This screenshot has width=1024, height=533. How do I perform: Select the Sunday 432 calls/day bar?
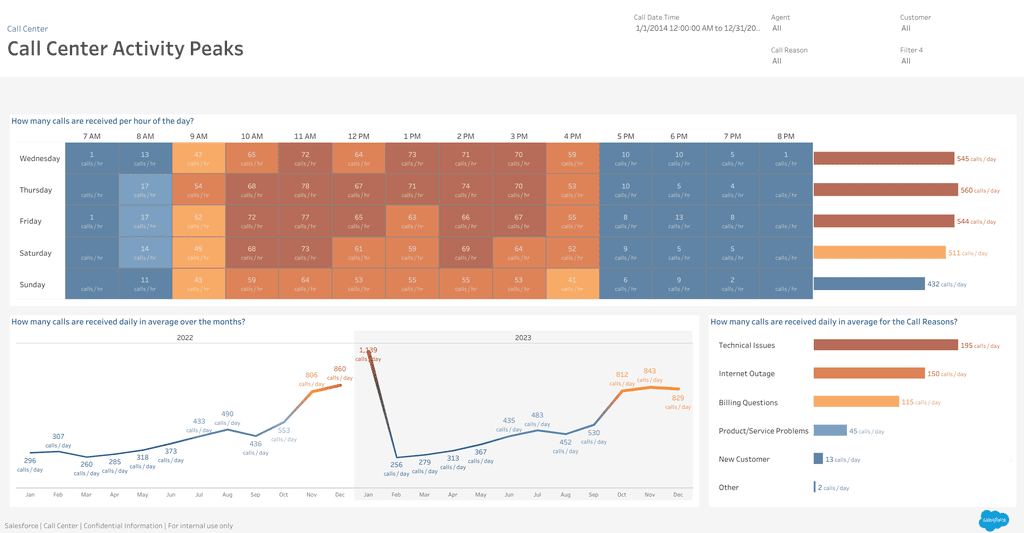tap(869, 284)
